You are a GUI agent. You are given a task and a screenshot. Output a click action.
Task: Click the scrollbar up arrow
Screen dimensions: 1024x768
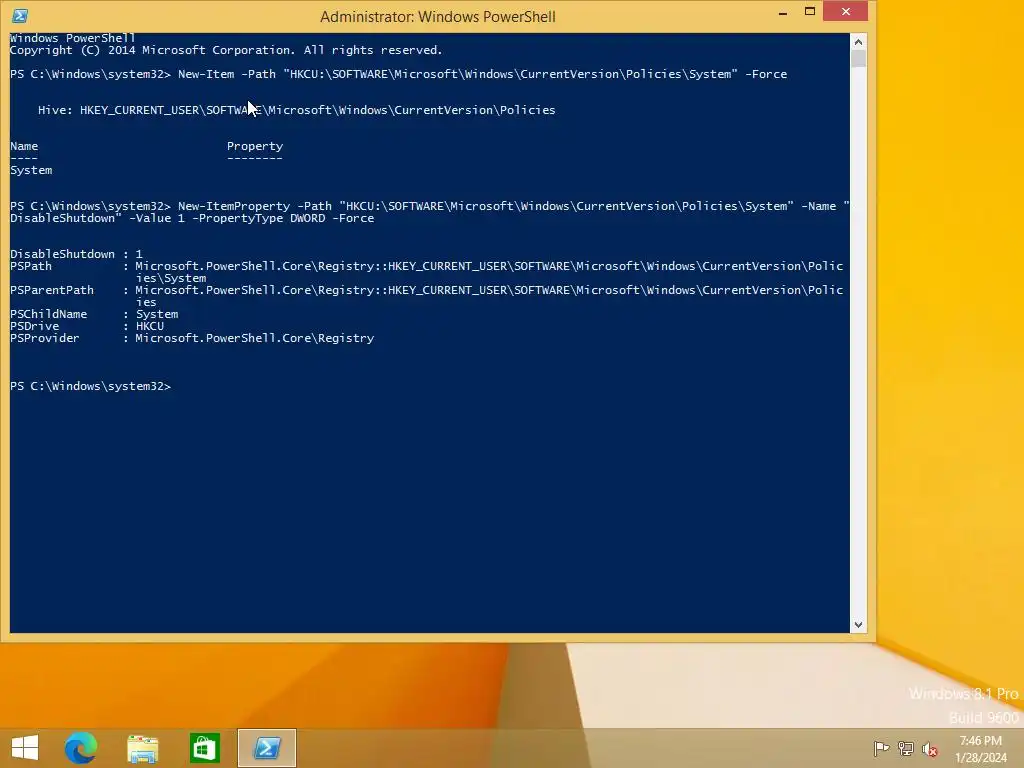858,42
